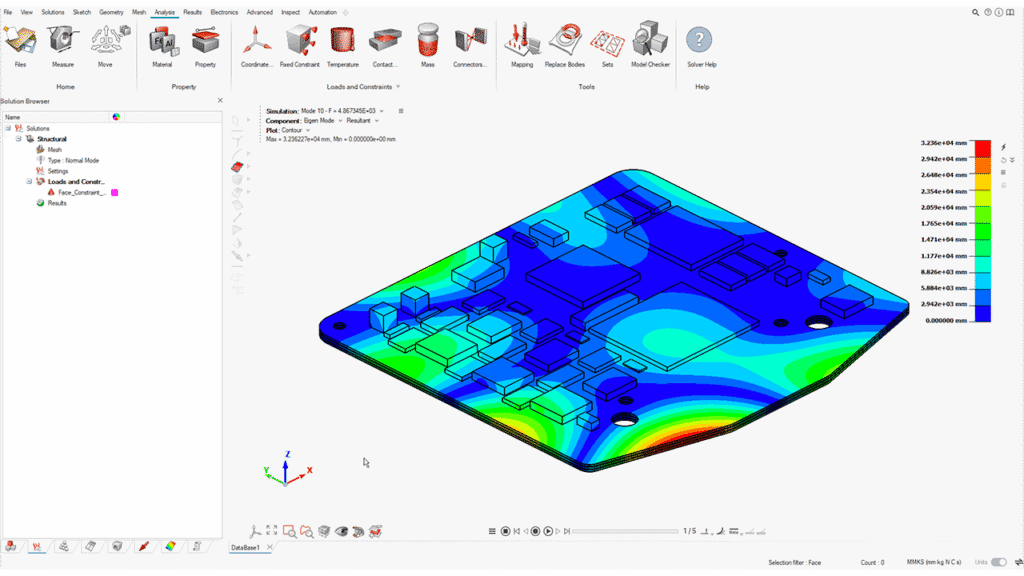Open the Sets tool
This screenshot has height=576, width=1024.
(x=607, y=46)
